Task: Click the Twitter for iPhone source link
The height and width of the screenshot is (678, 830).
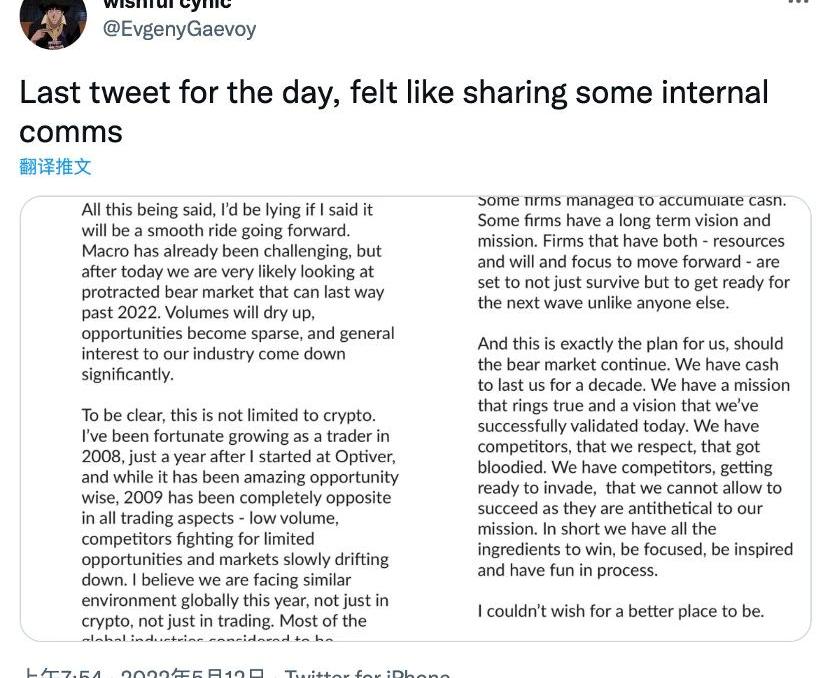Action: point(367,672)
